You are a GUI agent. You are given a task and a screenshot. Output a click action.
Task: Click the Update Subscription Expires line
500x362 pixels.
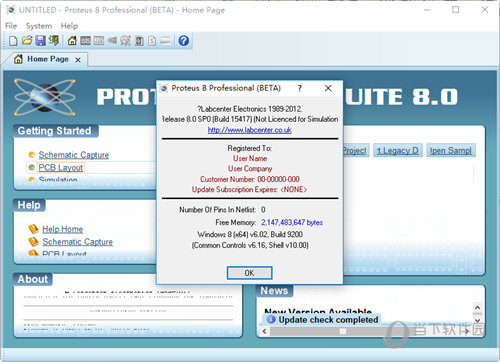[249, 189]
